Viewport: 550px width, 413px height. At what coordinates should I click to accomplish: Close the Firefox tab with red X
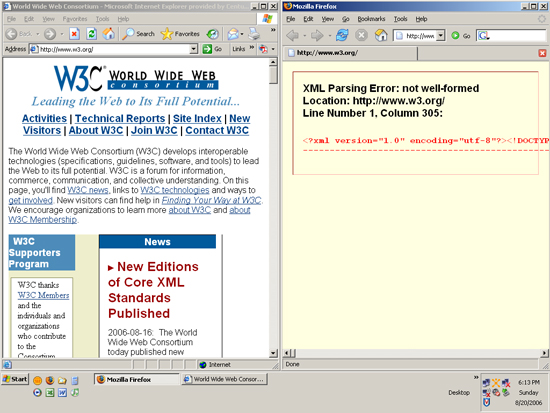tap(542, 53)
